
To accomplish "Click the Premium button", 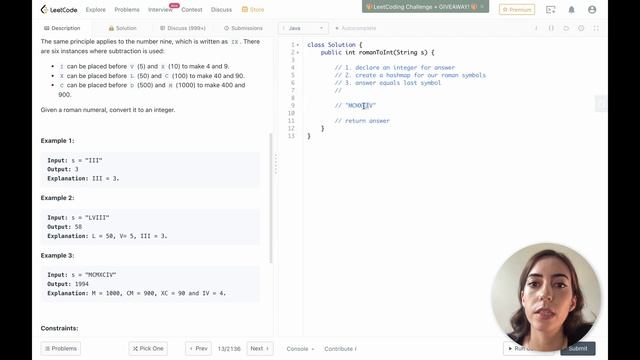I will [x=517, y=9].
